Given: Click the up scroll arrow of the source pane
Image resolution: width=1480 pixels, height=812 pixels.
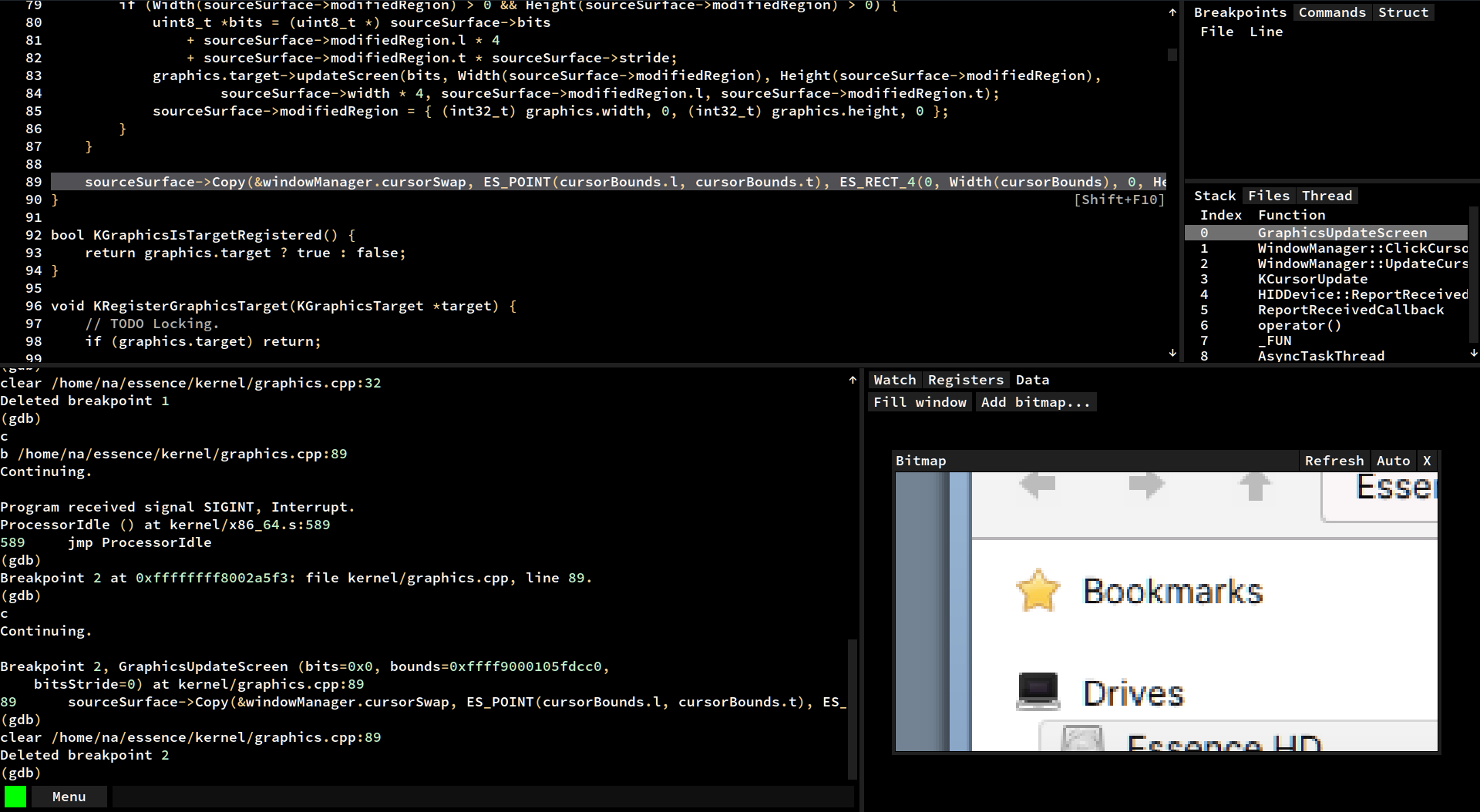Looking at the screenshot, I should pyautogui.click(x=1172, y=12).
